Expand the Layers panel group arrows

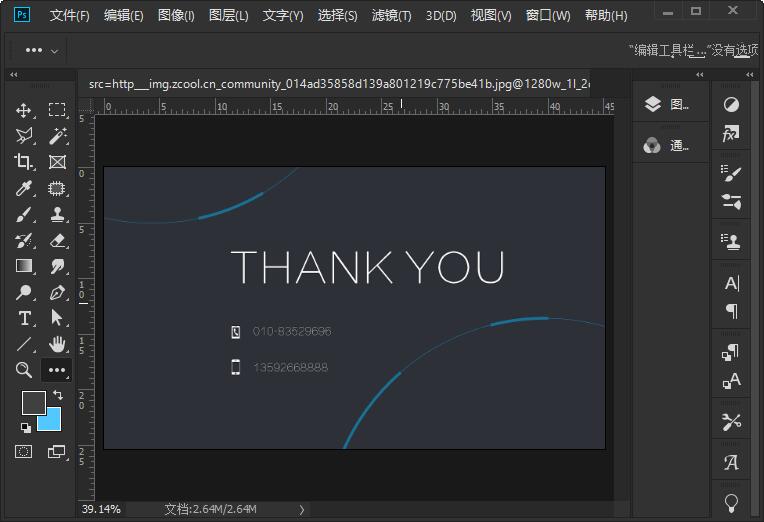[x=700, y=75]
